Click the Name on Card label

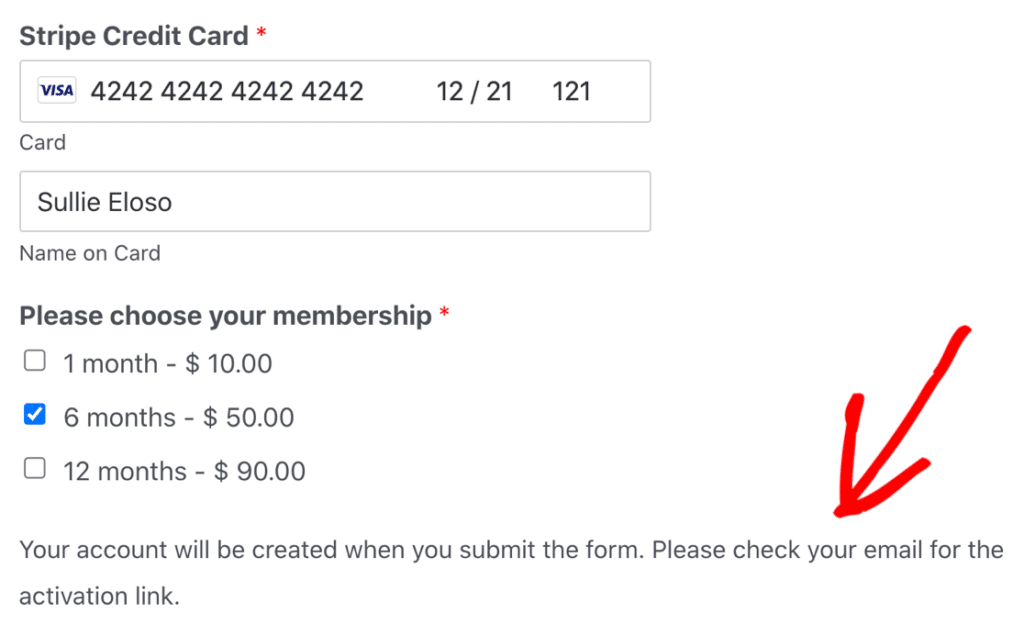click(x=89, y=253)
